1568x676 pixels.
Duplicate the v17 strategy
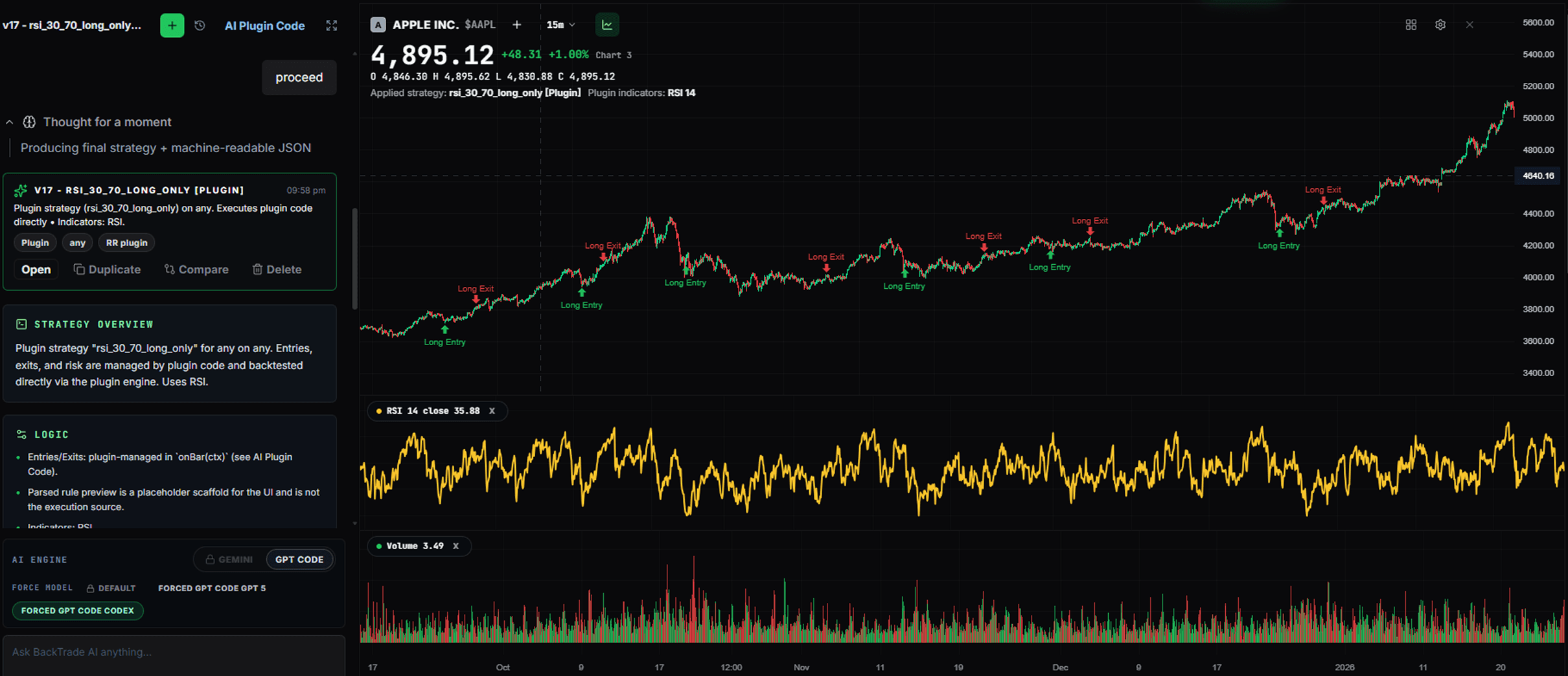tap(107, 269)
